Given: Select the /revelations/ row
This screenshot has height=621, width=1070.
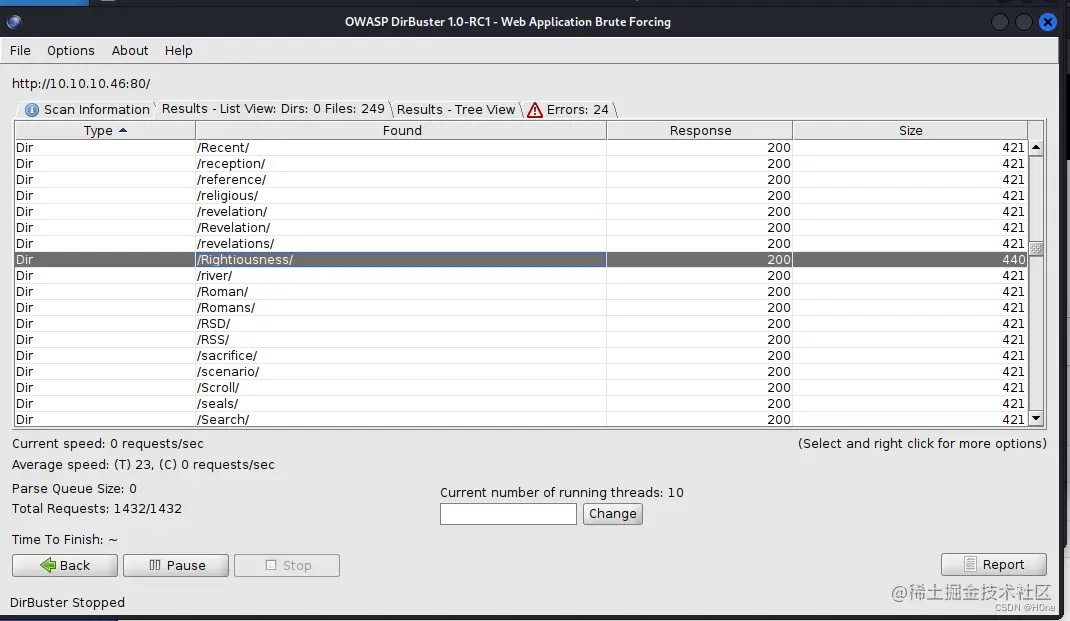Looking at the screenshot, I should coord(521,244).
